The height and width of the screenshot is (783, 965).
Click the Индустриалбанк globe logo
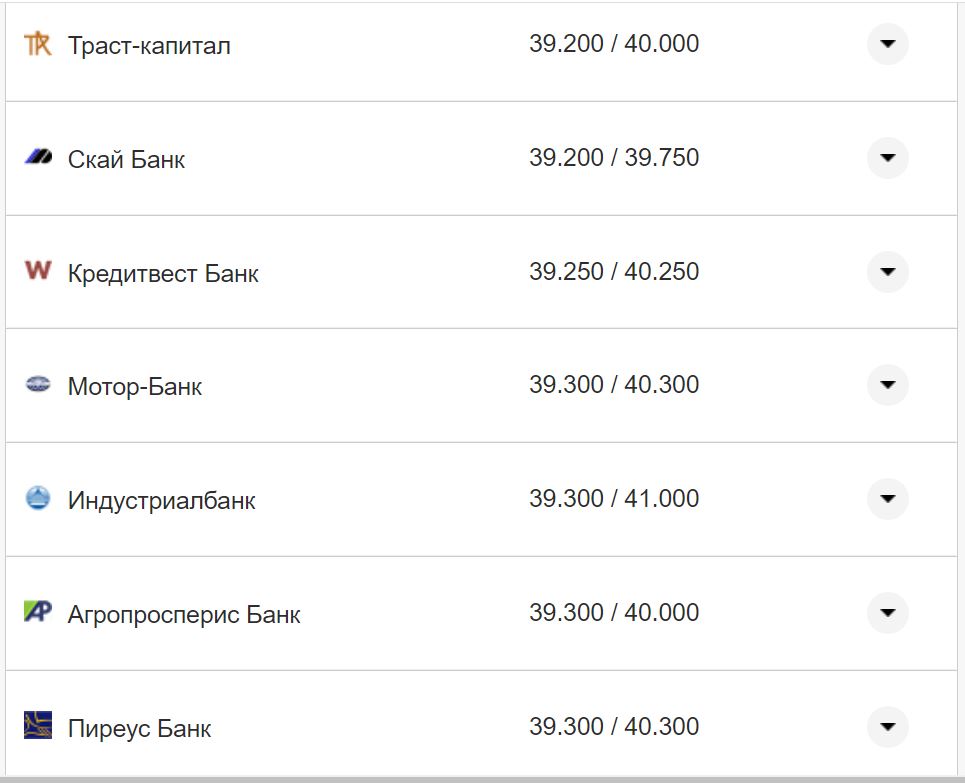(37, 499)
